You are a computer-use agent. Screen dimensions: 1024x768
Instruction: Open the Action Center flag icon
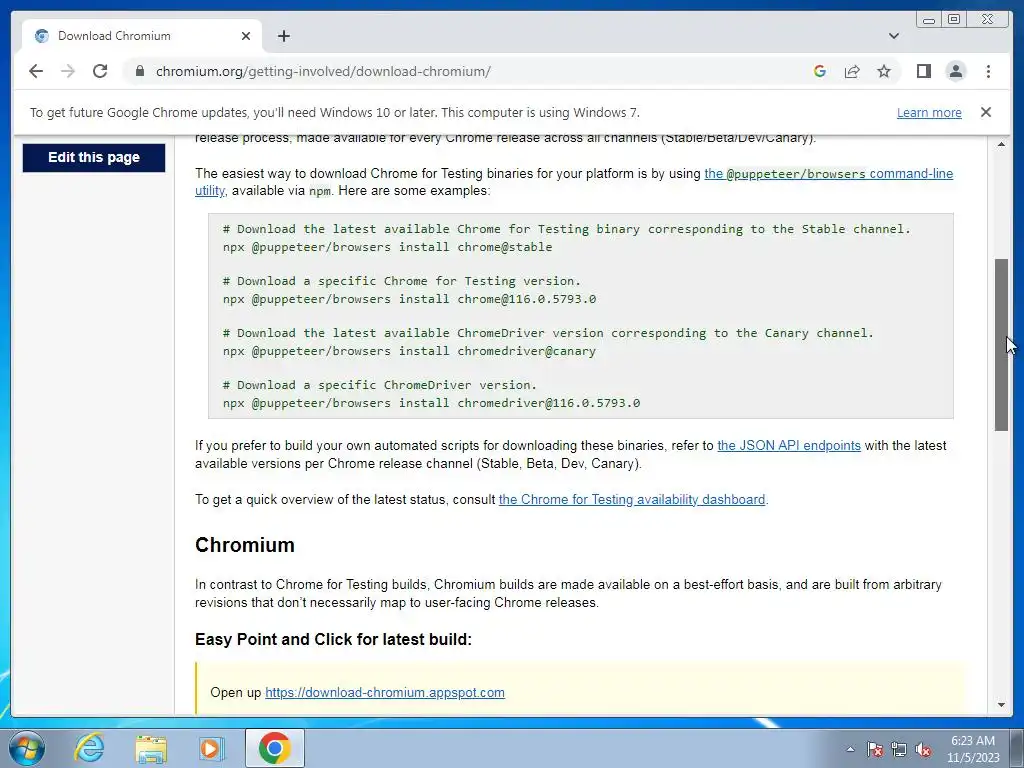click(875, 749)
